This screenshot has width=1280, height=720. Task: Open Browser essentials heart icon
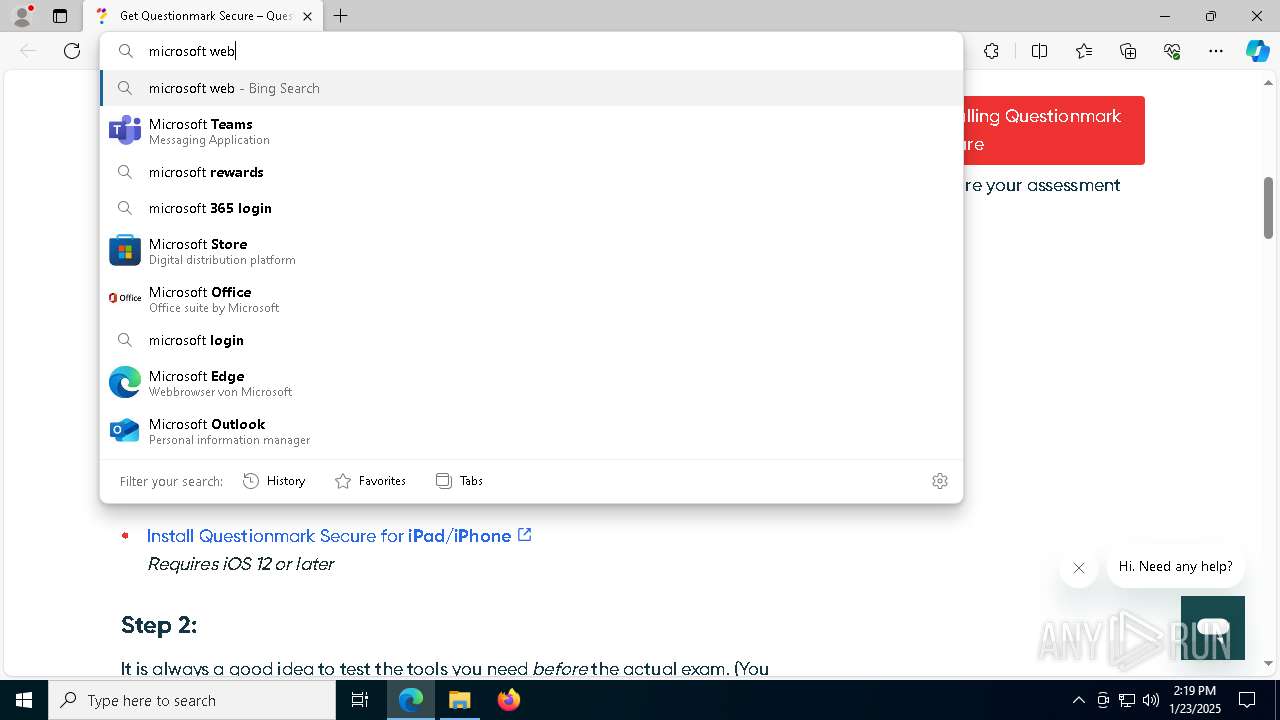point(1172,51)
